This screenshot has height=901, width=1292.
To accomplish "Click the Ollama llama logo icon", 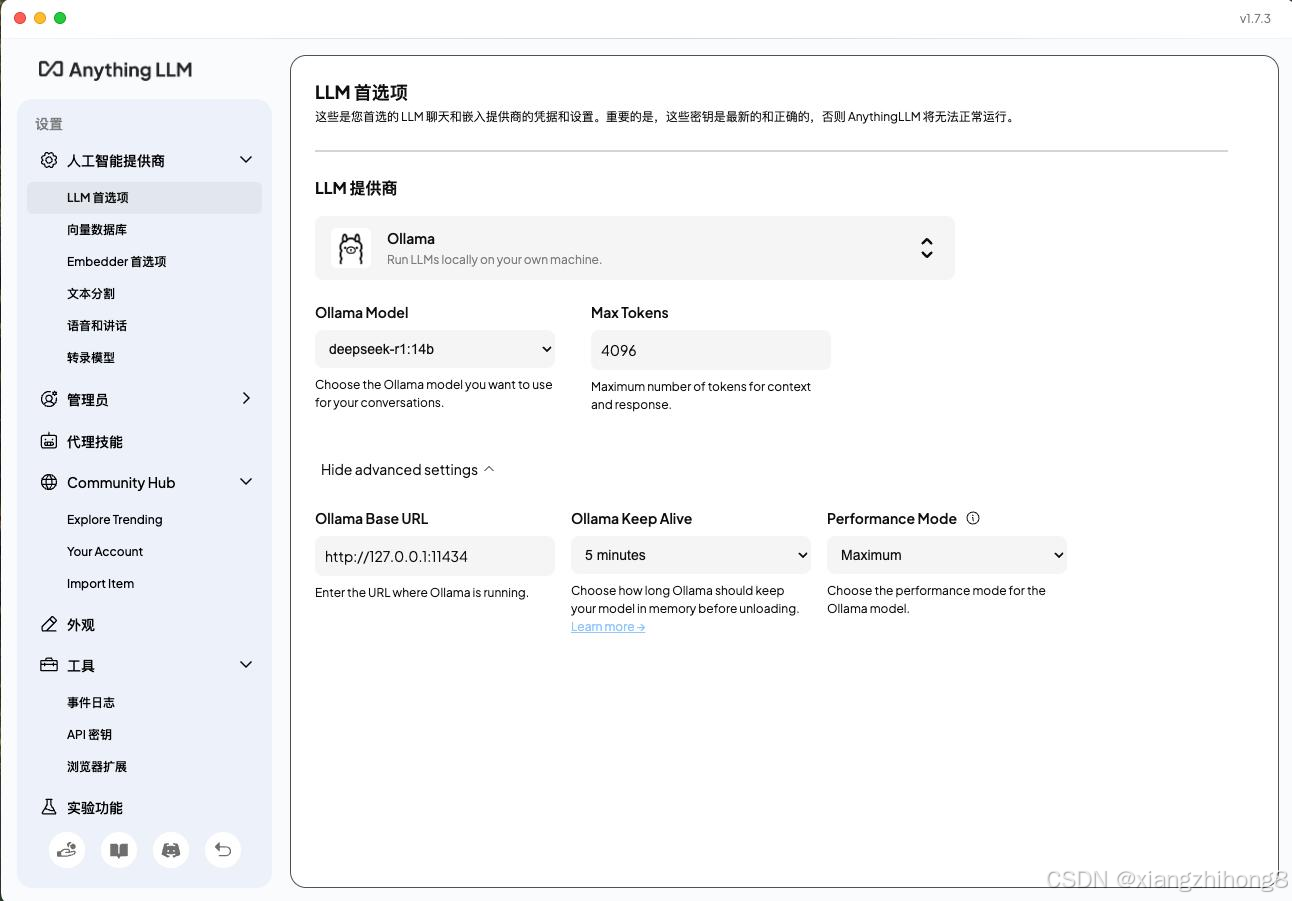I will [x=351, y=248].
